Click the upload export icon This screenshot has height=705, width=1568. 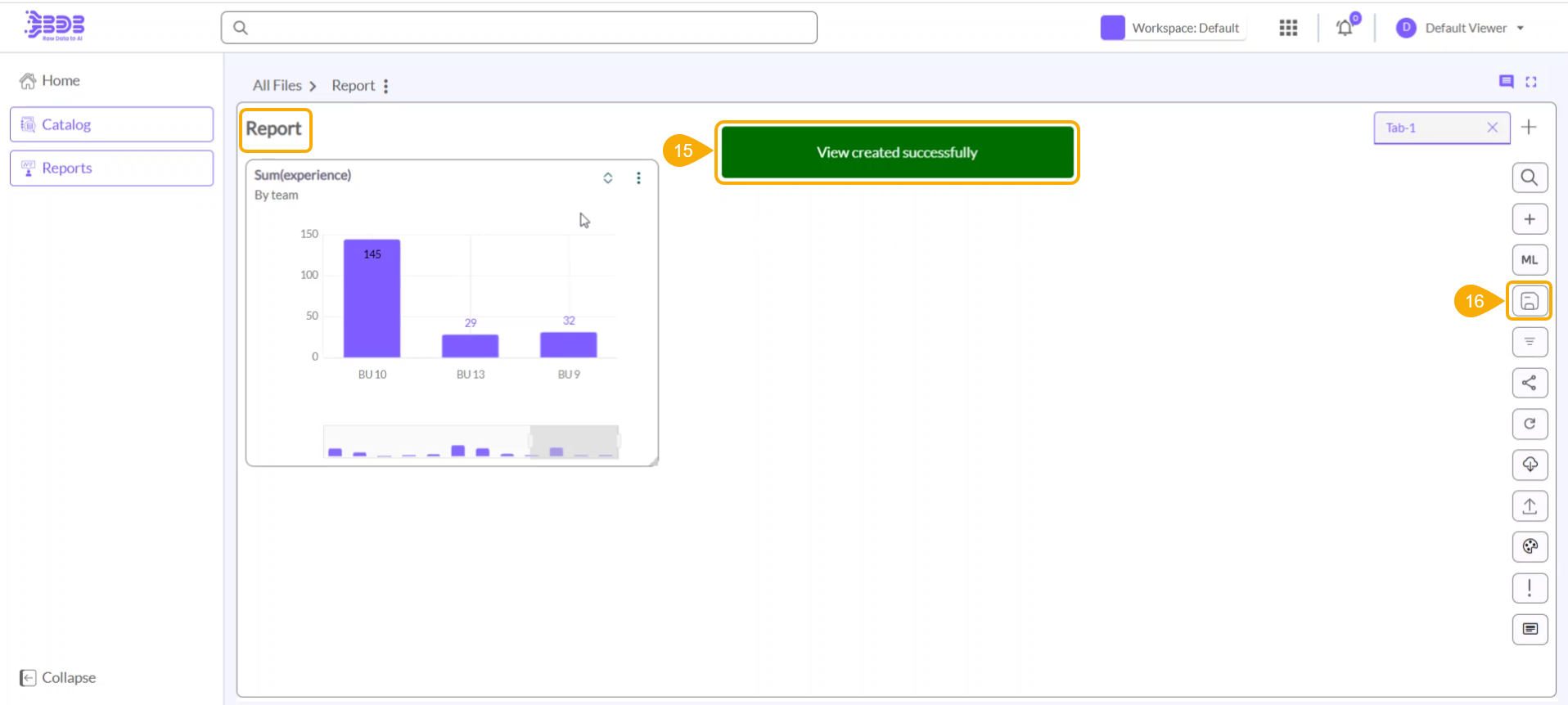point(1529,506)
